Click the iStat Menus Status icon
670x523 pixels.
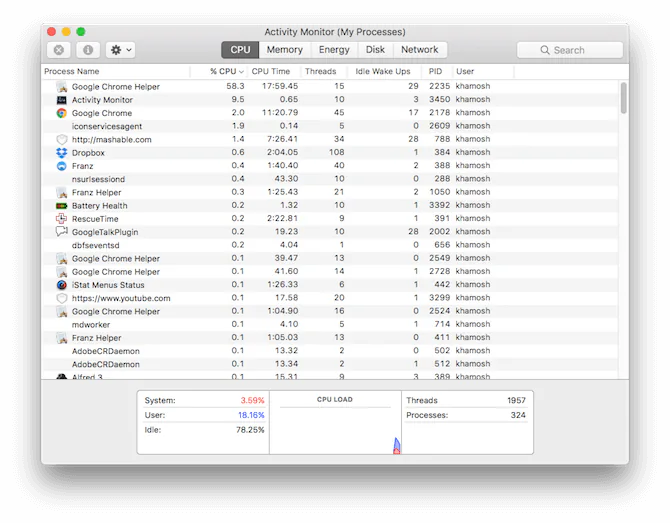point(62,285)
